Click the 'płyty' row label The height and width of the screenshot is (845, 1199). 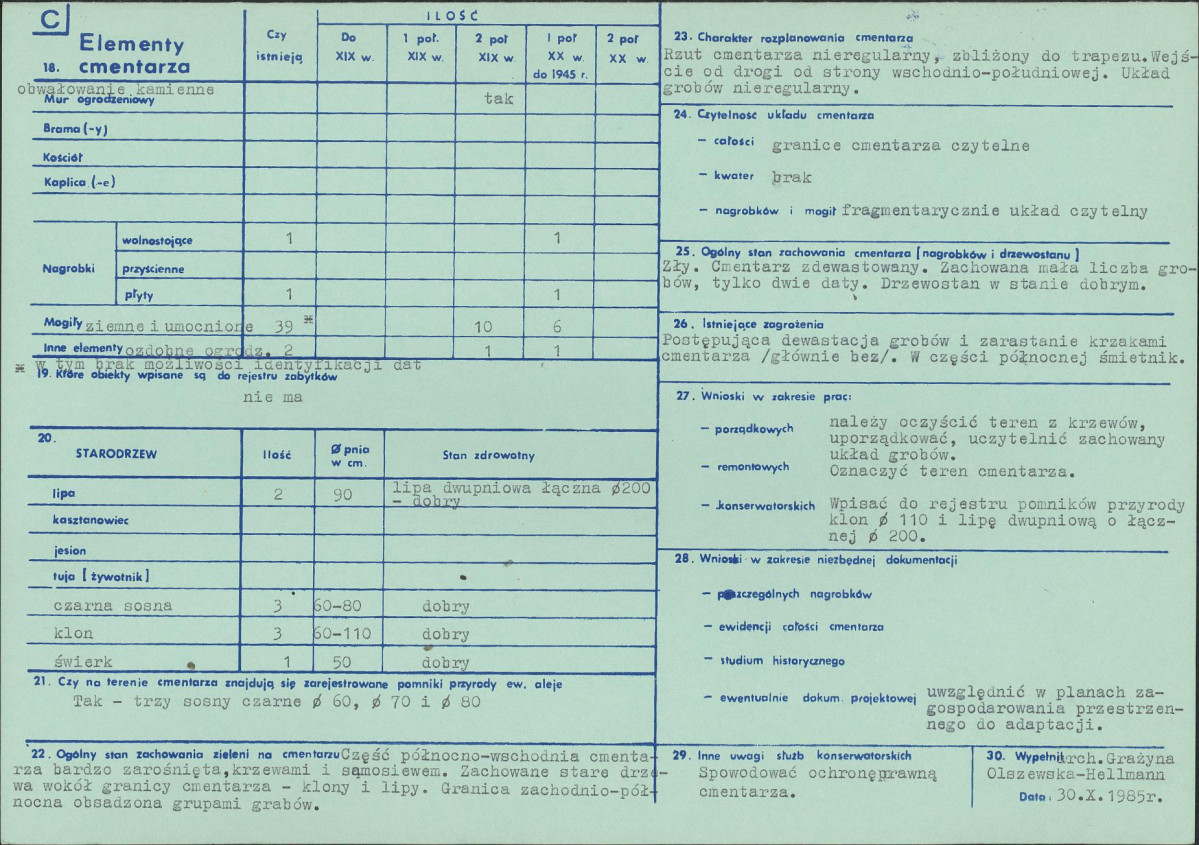tap(138, 295)
